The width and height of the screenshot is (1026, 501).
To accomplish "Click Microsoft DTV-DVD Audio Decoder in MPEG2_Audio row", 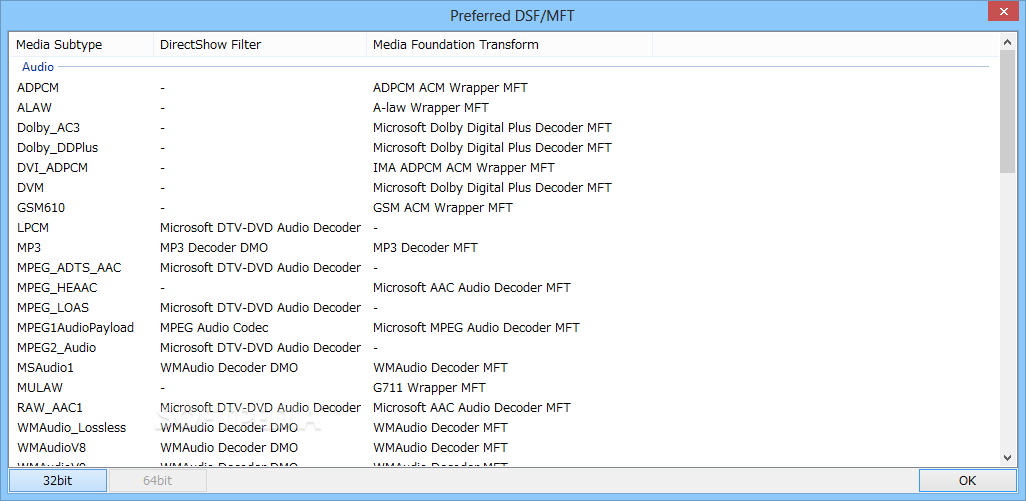I will pos(260,347).
